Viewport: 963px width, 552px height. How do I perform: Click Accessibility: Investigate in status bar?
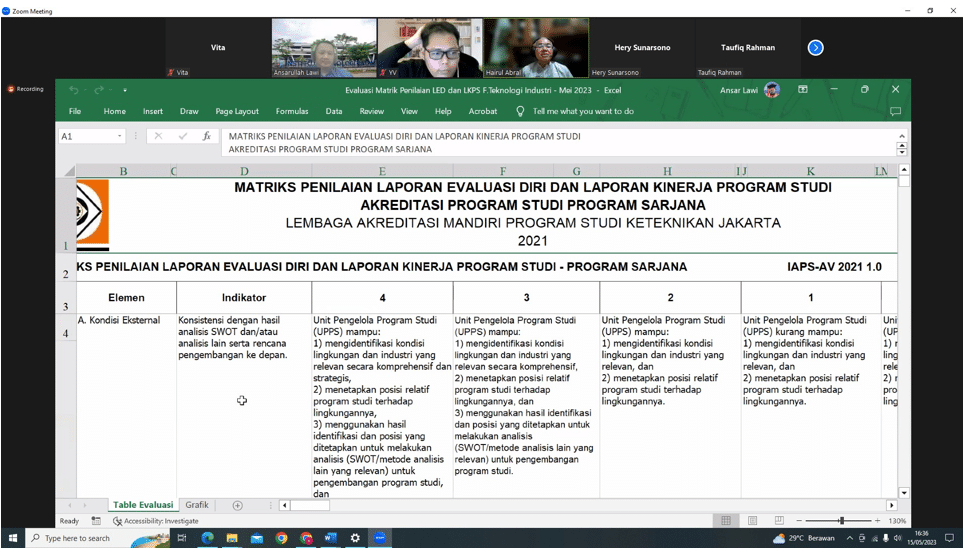coord(155,521)
